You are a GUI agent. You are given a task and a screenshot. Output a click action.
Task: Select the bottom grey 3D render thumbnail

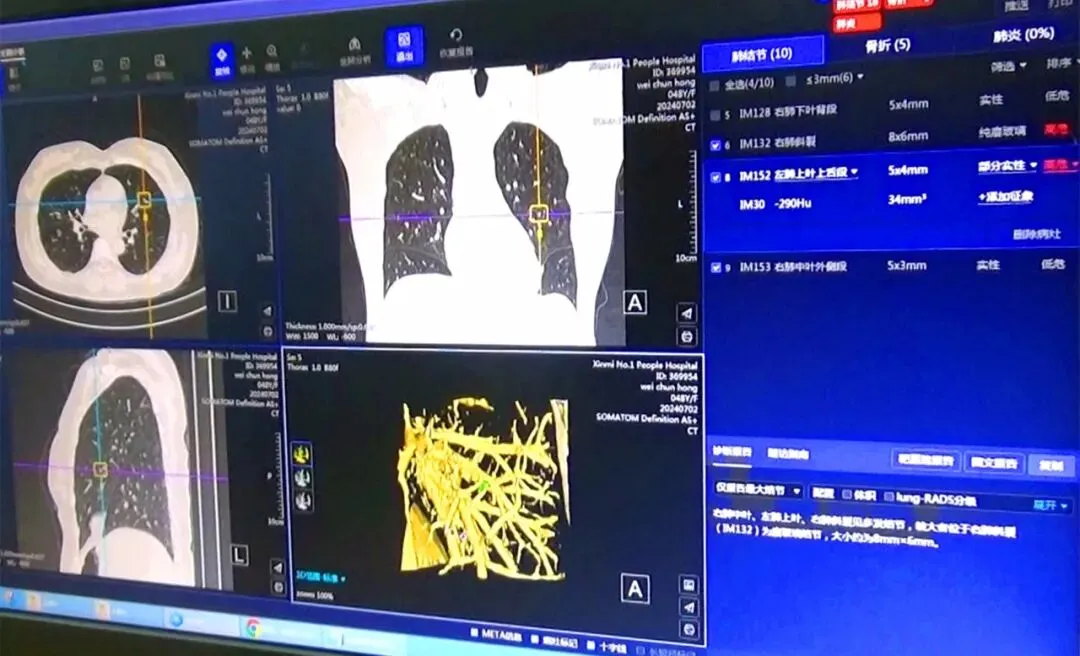click(303, 500)
